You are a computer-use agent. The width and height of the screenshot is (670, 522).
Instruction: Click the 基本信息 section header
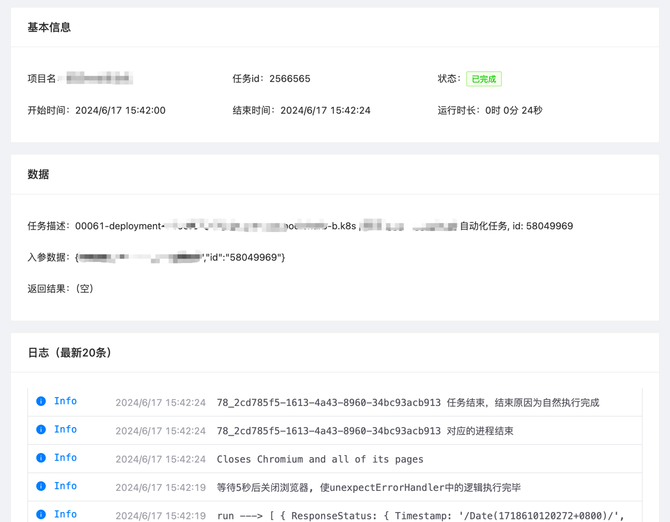point(49,27)
